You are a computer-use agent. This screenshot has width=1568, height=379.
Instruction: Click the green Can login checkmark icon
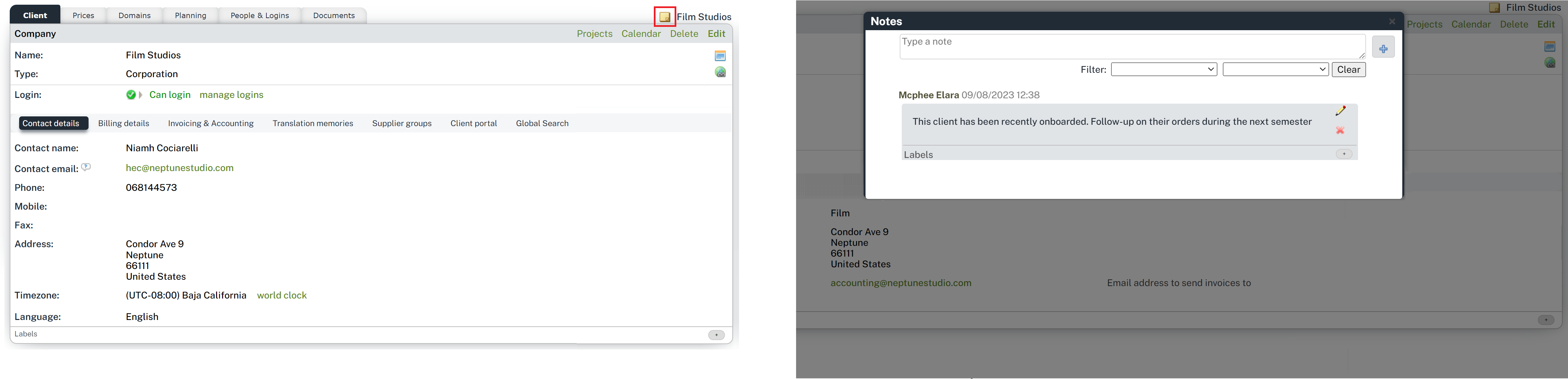(x=131, y=95)
